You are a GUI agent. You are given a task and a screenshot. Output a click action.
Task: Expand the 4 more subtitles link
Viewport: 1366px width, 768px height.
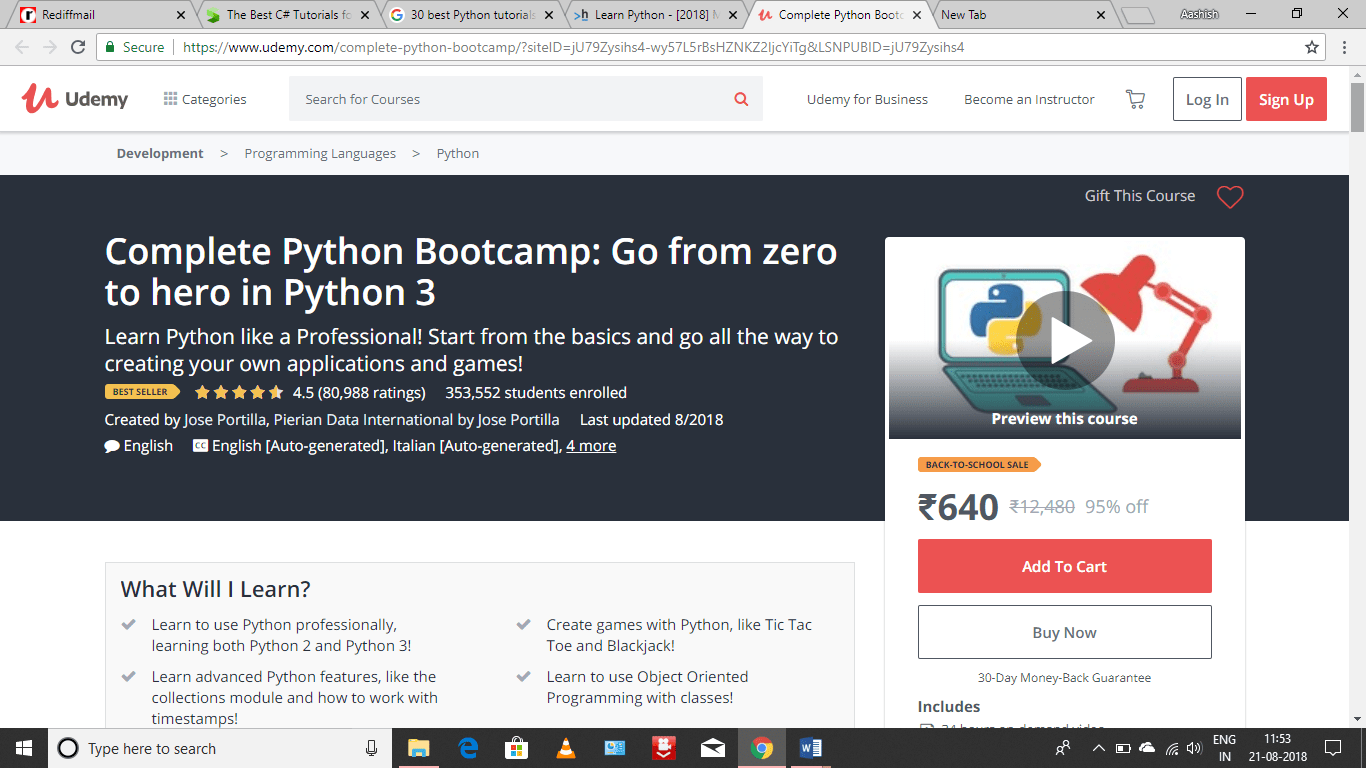click(x=591, y=446)
